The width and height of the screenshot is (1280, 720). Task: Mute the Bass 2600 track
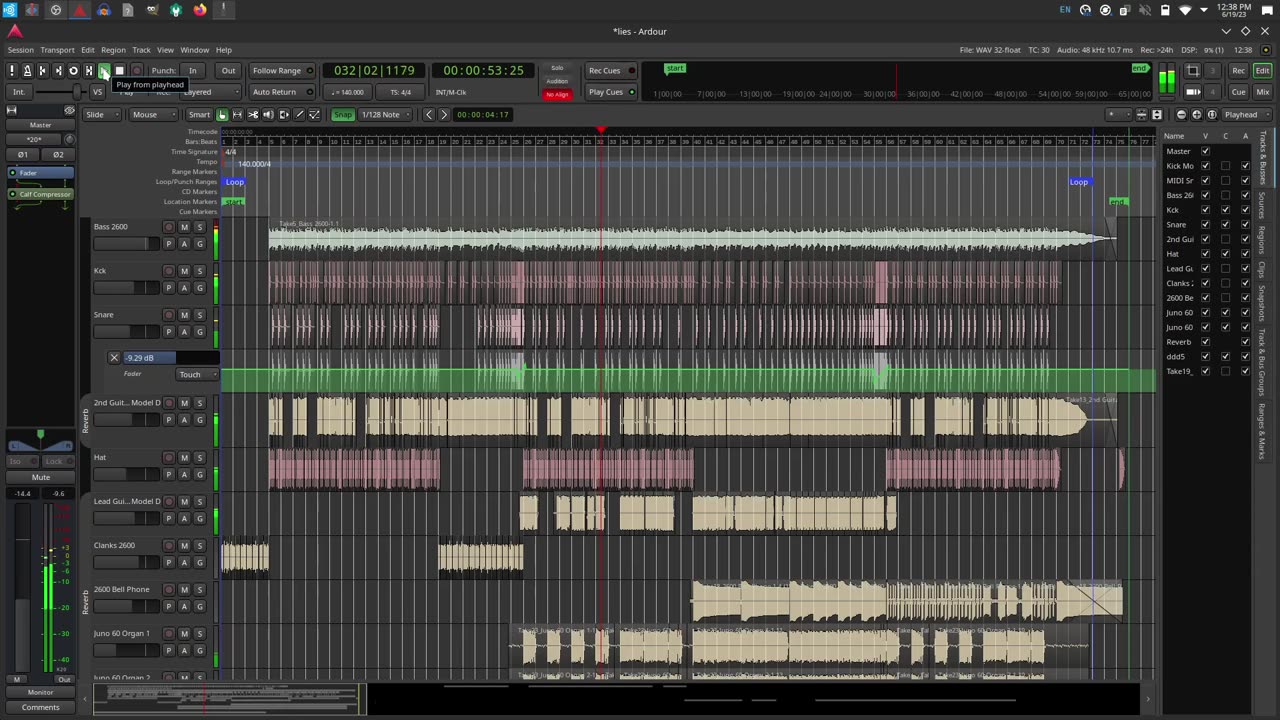tap(184, 227)
